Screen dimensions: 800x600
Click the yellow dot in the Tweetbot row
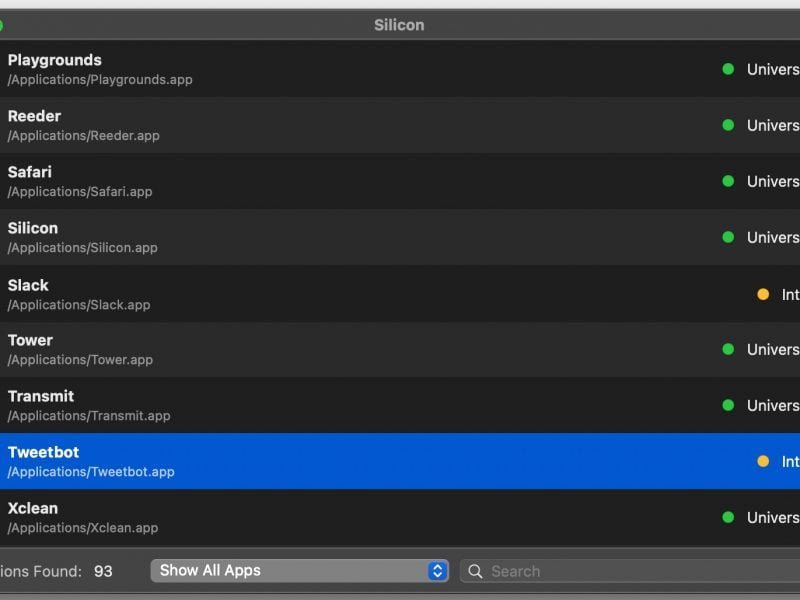(763, 461)
